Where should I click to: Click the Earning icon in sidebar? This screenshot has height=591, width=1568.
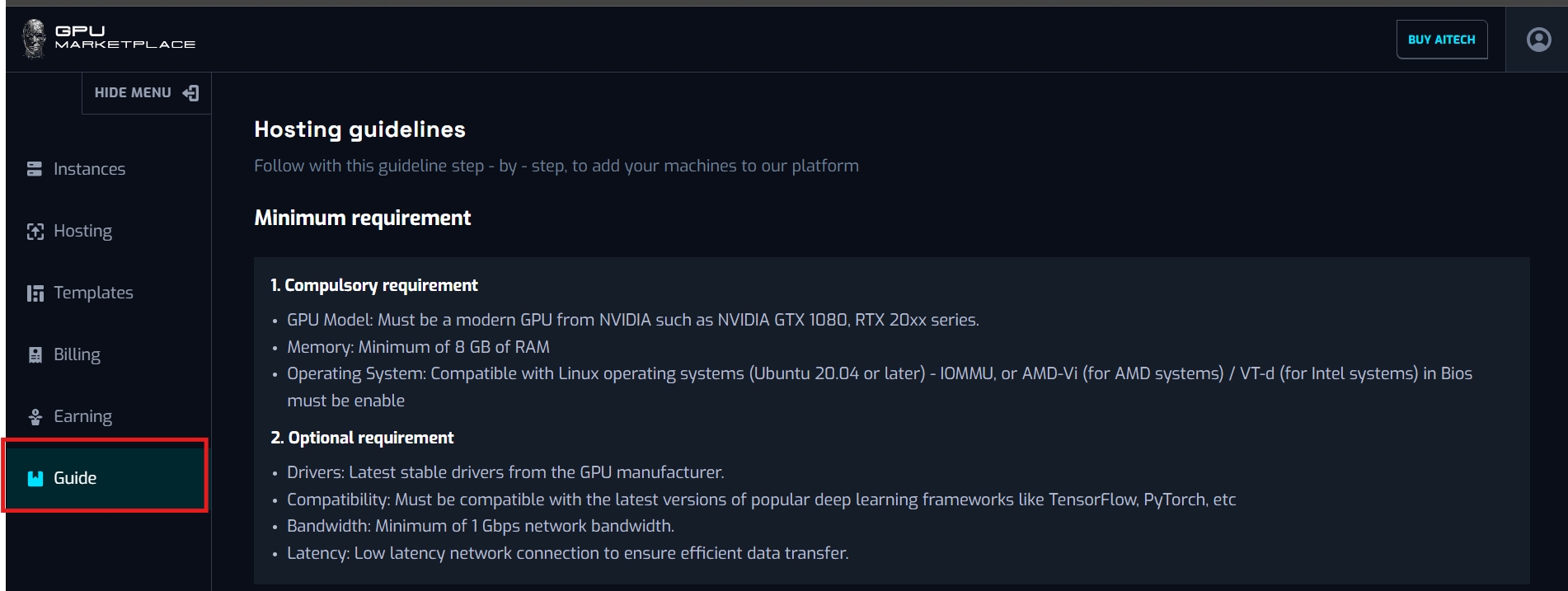[x=35, y=417]
